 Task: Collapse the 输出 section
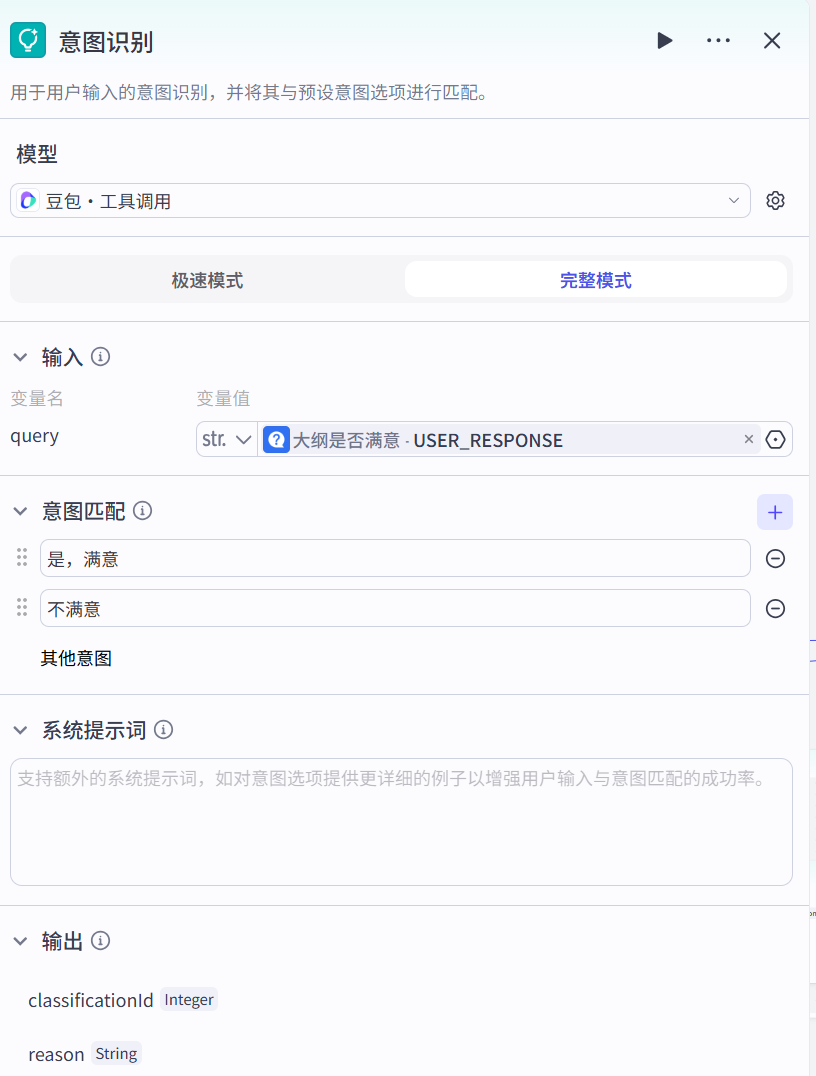(x=20, y=941)
